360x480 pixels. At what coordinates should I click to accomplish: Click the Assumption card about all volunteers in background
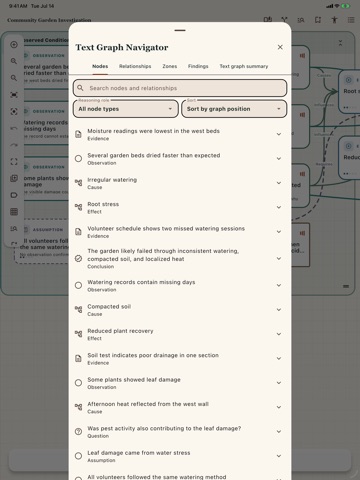(x=43, y=242)
